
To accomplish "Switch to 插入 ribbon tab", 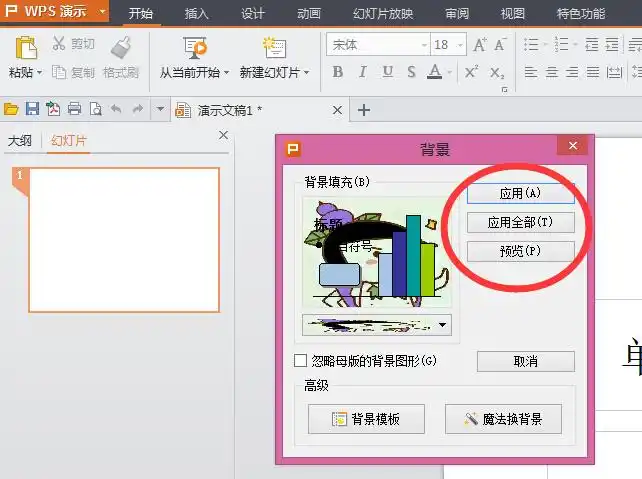I will [x=197, y=14].
